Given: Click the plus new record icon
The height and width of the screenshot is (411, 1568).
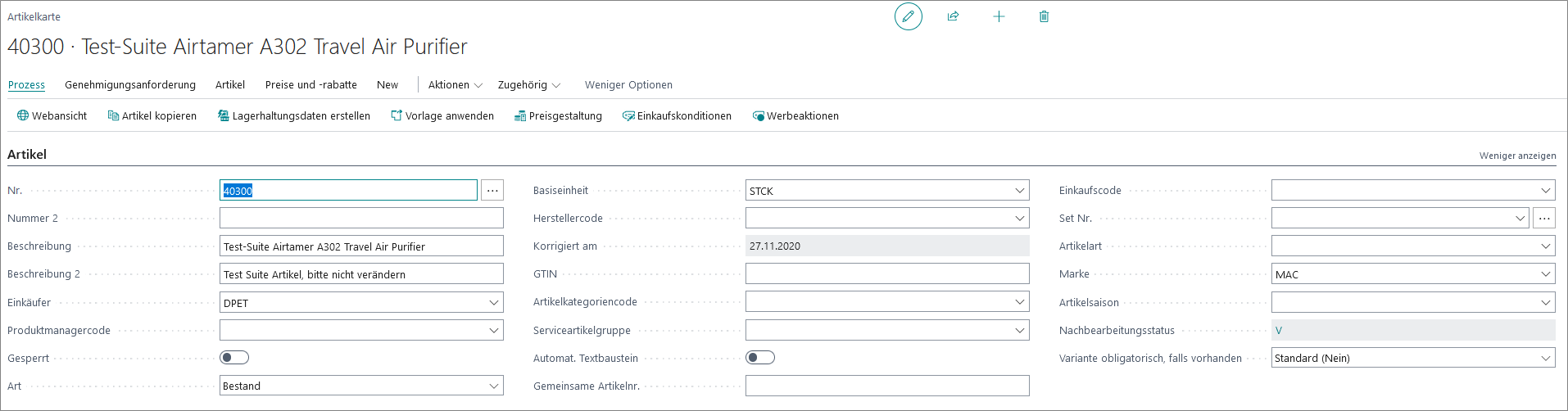Looking at the screenshot, I should coord(999,16).
